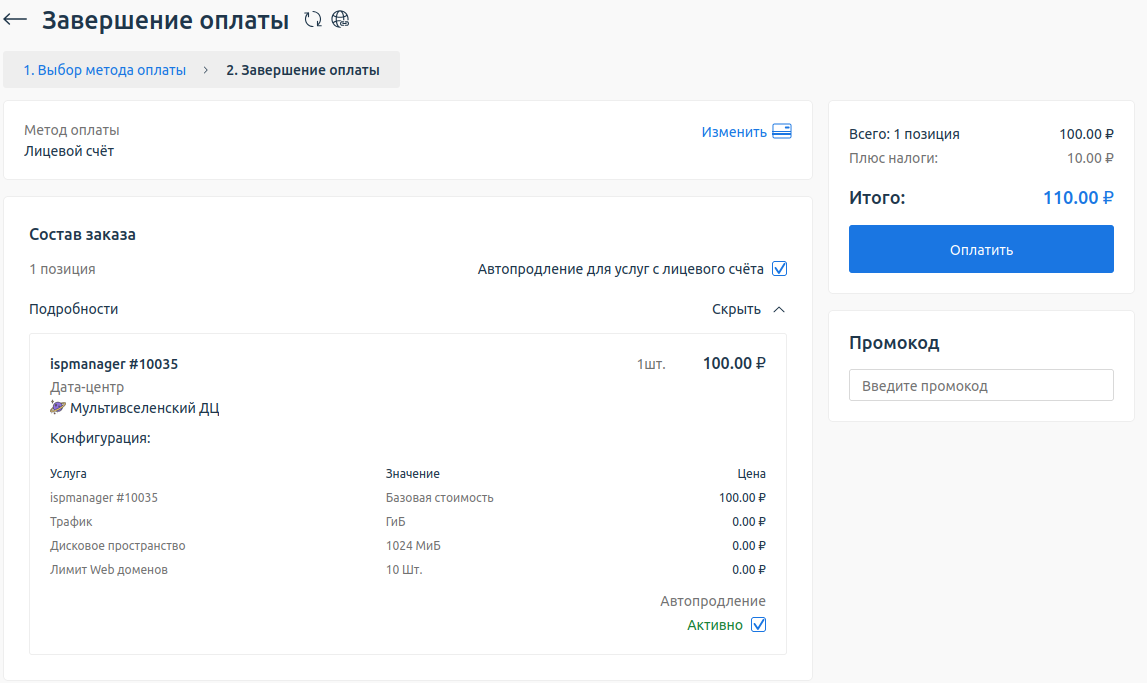The image size is (1147, 683).
Task: Click the credit card icon next to Изменить
Action: tap(782, 132)
